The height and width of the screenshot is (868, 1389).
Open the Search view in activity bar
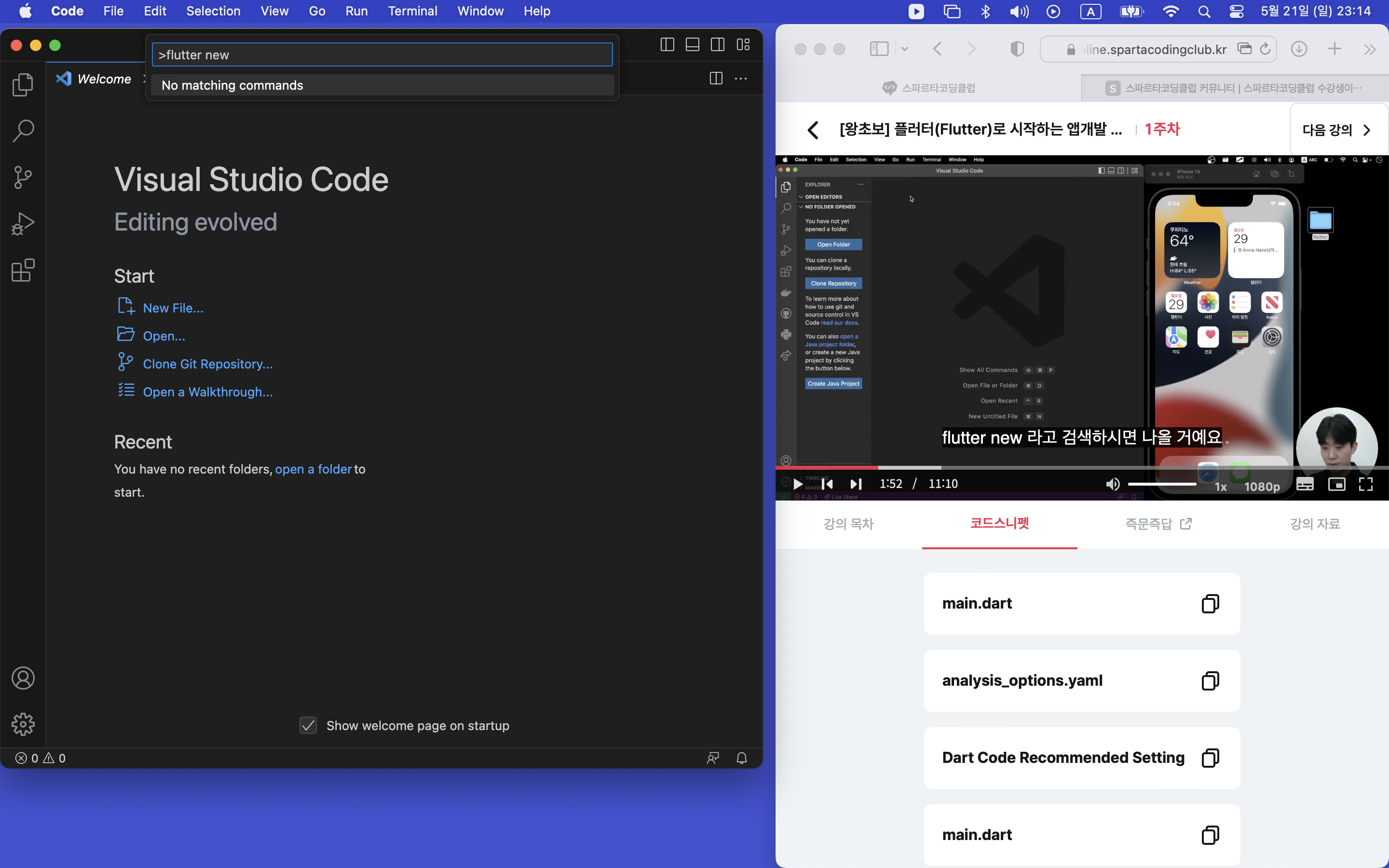[23, 131]
